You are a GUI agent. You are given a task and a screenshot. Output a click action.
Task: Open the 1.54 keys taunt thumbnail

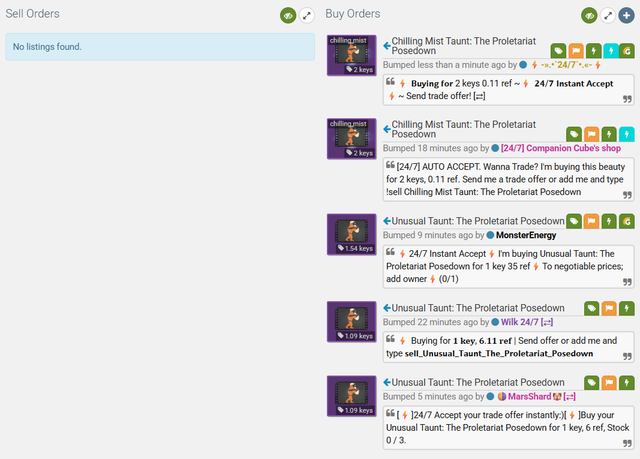pos(351,234)
